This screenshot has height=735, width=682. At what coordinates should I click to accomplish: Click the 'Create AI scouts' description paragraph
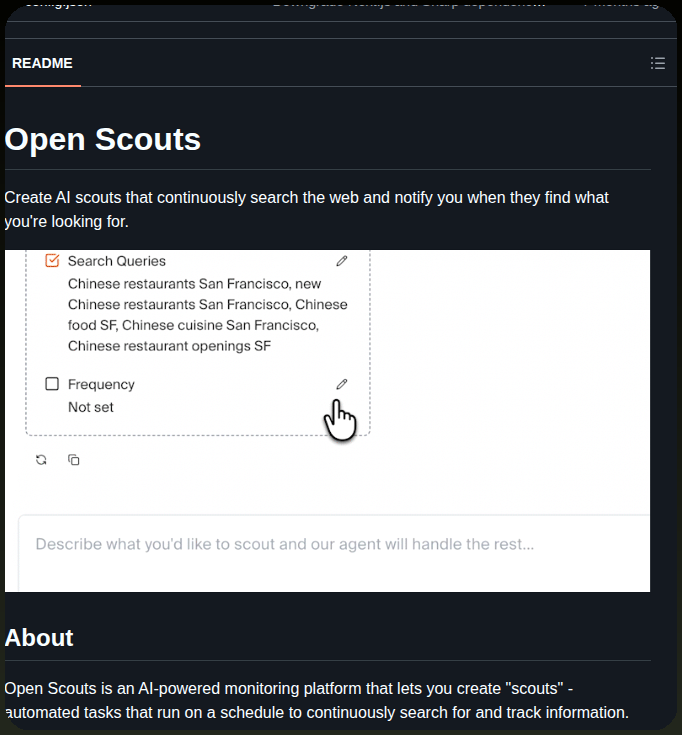tap(307, 210)
